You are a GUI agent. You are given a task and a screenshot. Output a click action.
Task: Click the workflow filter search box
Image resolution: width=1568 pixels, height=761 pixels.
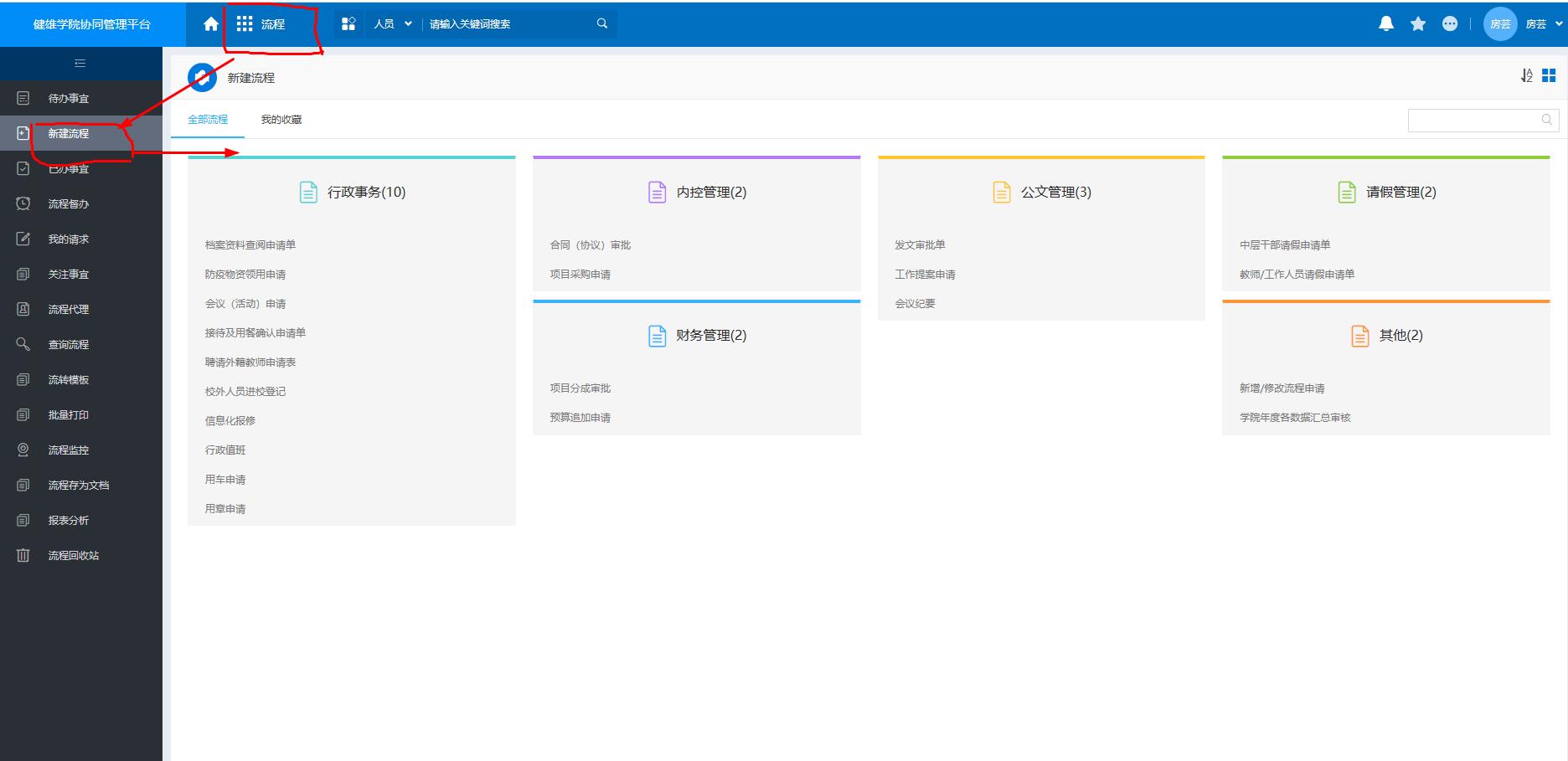pos(1474,121)
